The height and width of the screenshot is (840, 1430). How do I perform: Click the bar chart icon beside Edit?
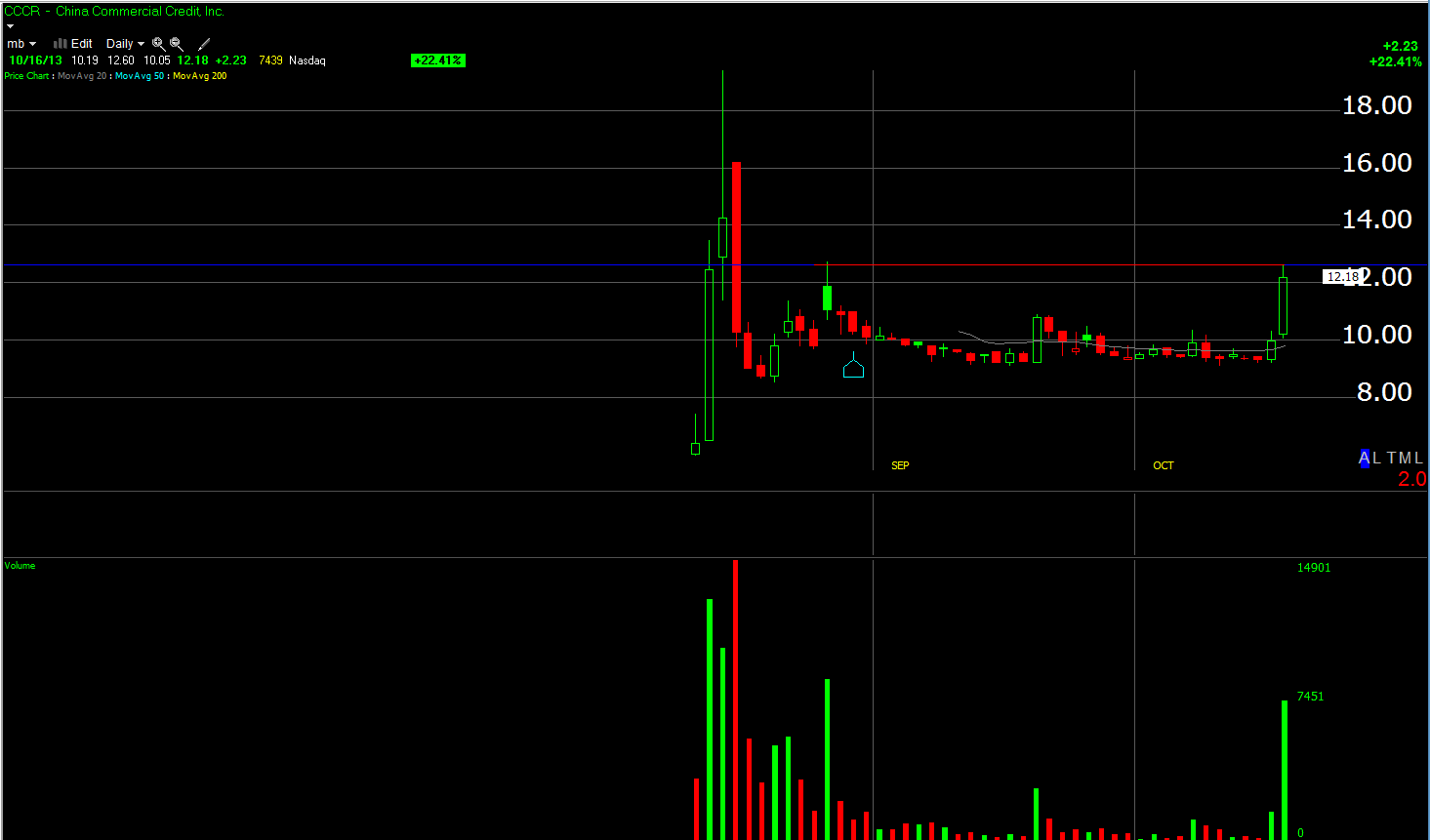coord(60,44)
